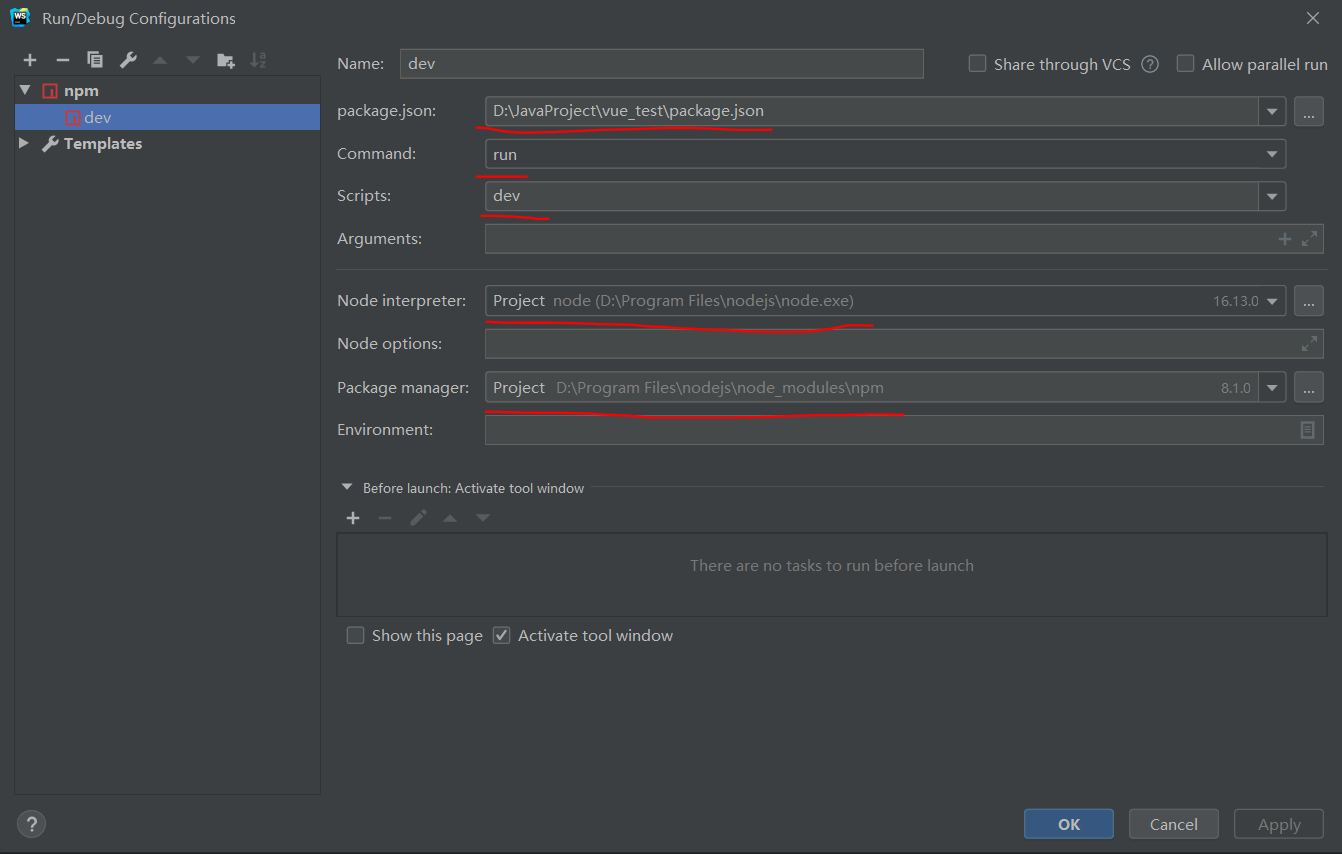Enable the Show this page checkbox

[355, 635]
